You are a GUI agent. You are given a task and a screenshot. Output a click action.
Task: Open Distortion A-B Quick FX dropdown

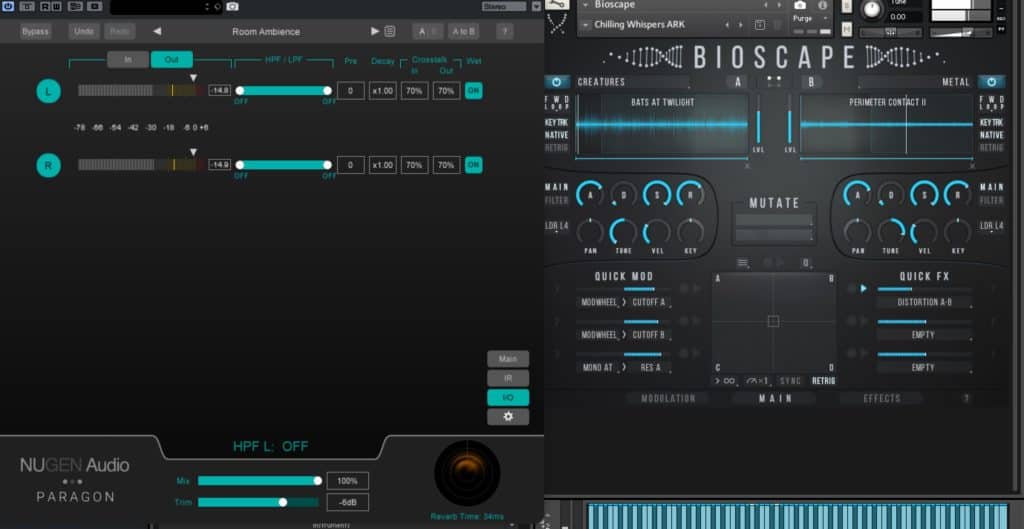[924, 302]
